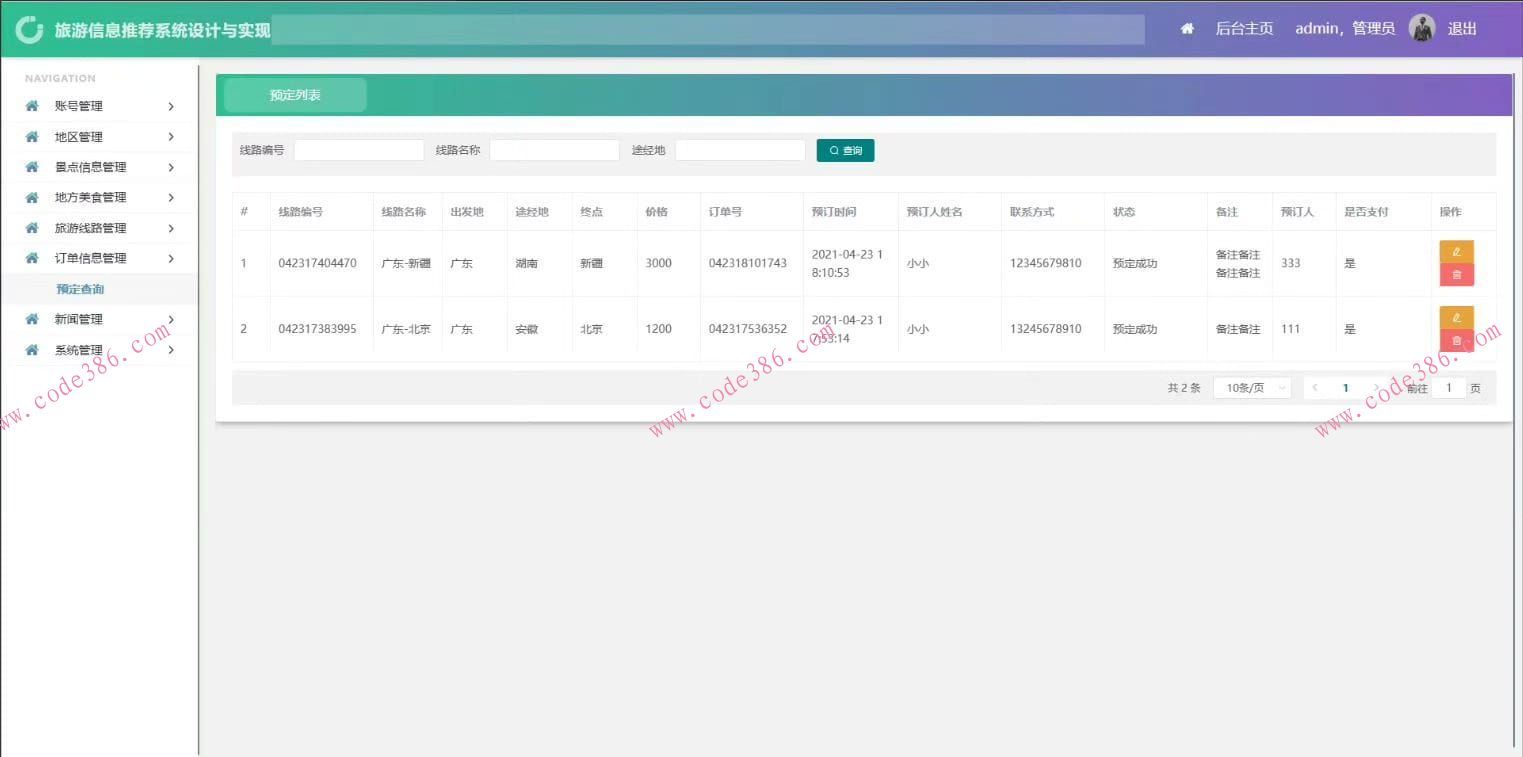The width and height of the screenshot is (1523, 757).
Task: Click the house icon beside 地区管理
Action: 32,137
